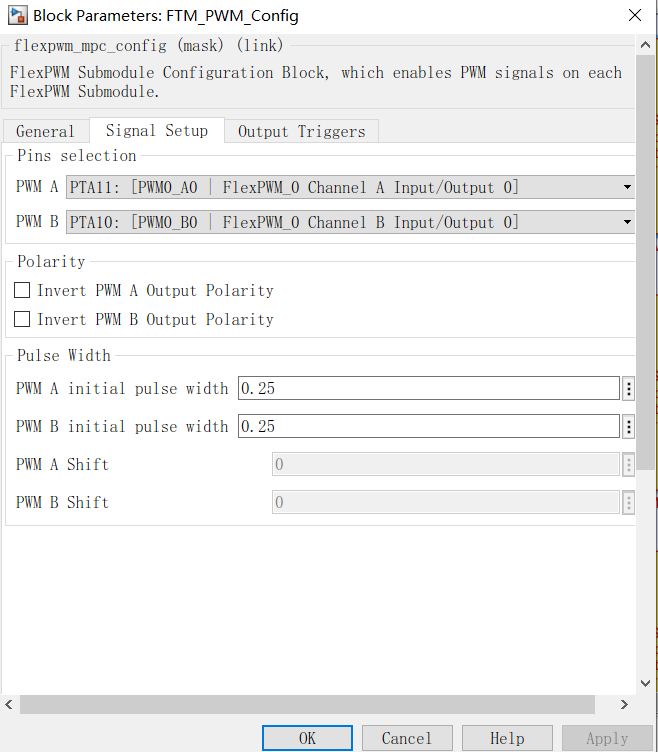Screen dimensions: 658x752
Task: Enable Invert PWM A Output Polarity
Action: pyautogui.click(x=22, y=290)
